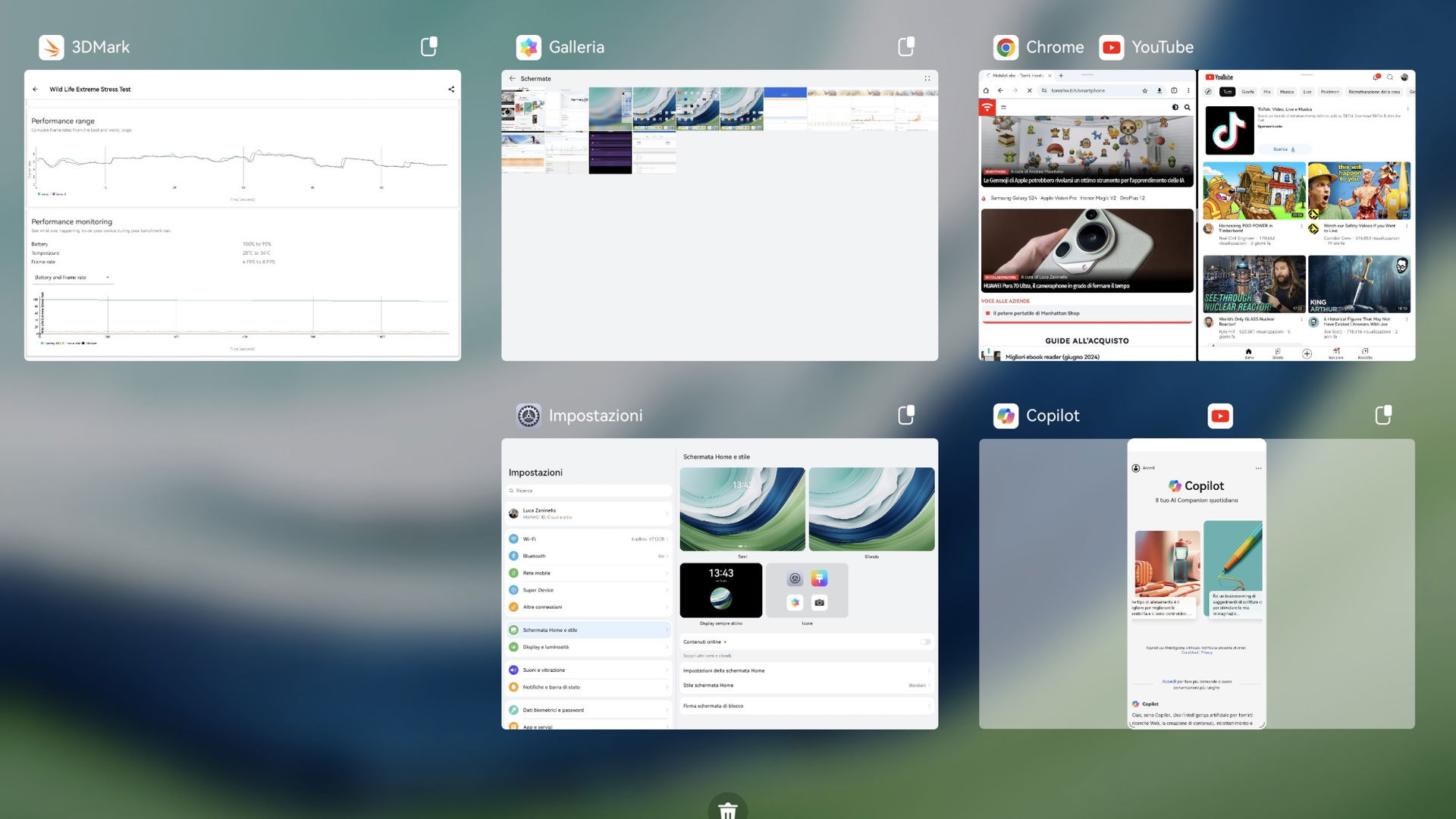1456x819 pixels.
Task: Expand Impostazioni della schermata Home row
Action: point(807,670)
